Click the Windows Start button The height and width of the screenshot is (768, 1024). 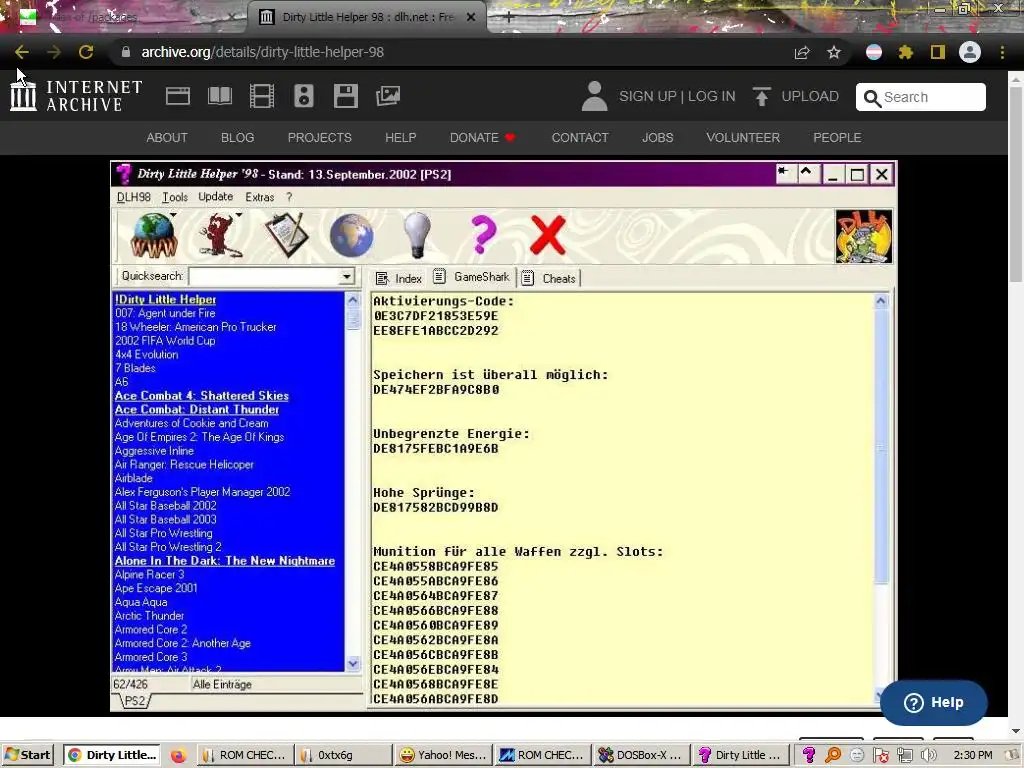tap(27, 755)
